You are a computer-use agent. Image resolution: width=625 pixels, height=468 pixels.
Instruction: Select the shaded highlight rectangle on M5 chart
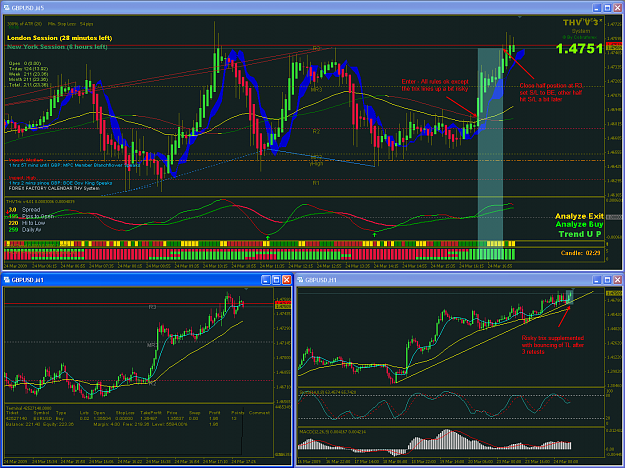[490, 154]
